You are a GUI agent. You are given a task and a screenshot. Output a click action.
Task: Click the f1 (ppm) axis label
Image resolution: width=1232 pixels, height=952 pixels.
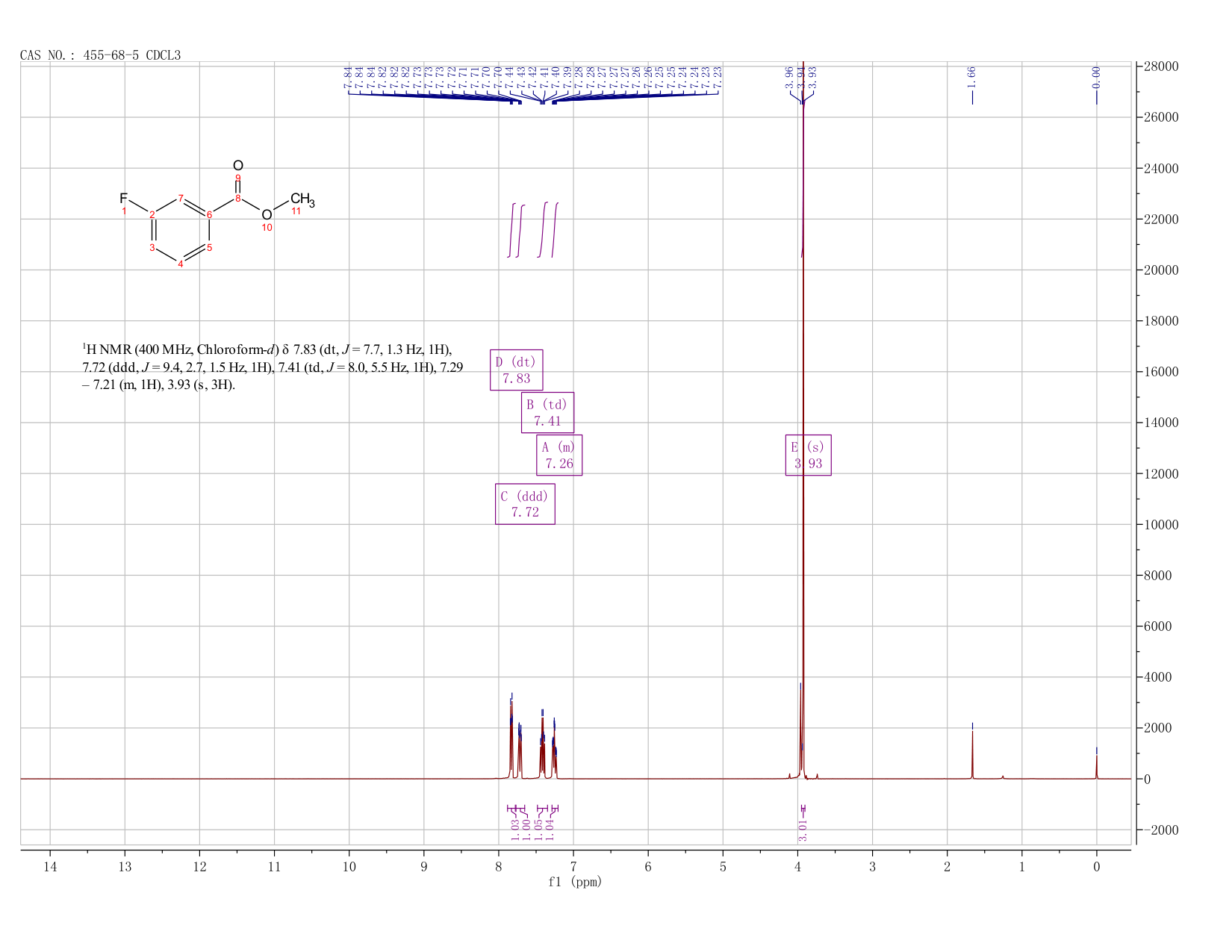[575, 882]
